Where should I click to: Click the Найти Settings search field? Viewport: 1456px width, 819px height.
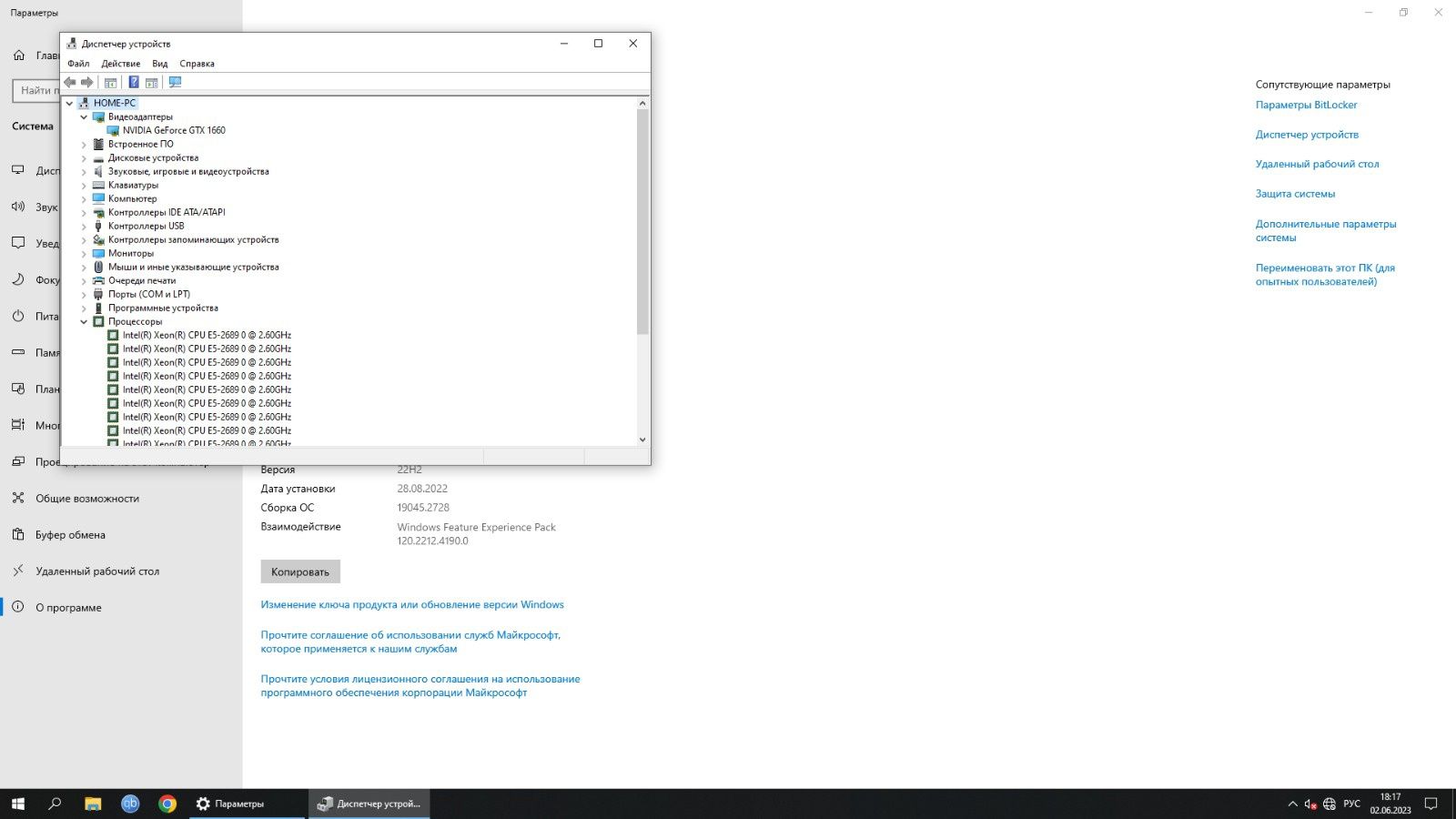point(36,90)
